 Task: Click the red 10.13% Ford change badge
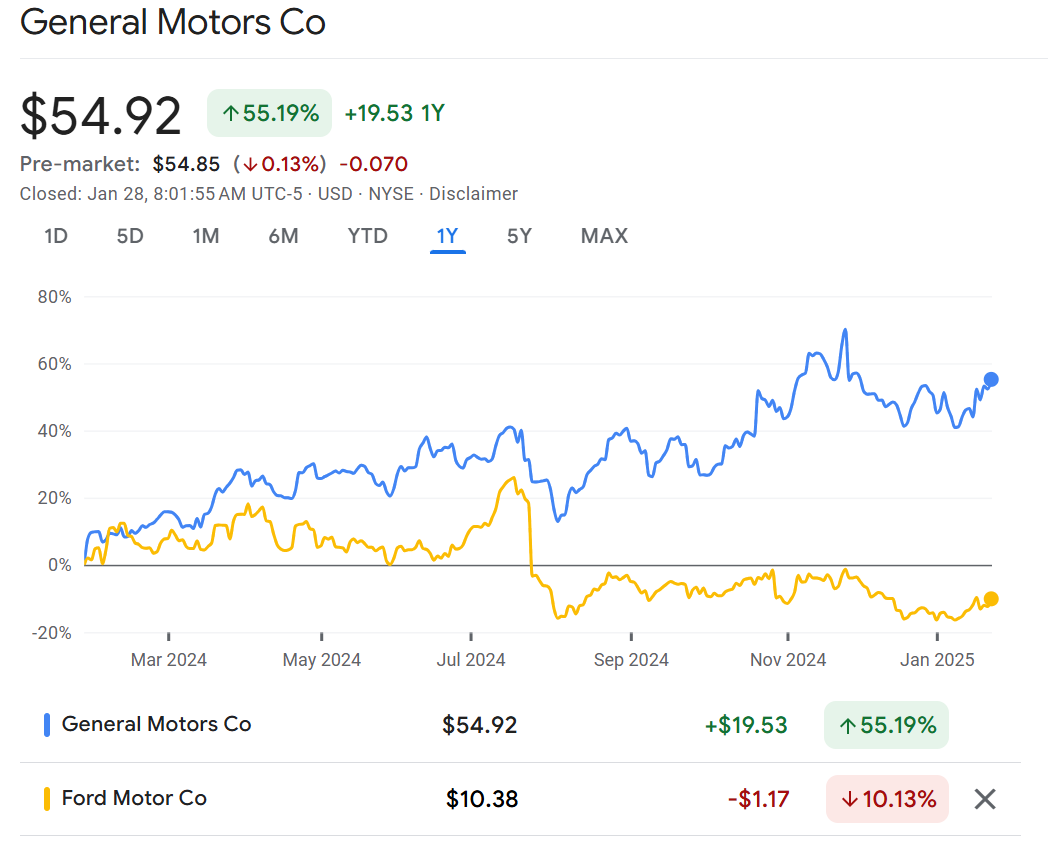887,799
